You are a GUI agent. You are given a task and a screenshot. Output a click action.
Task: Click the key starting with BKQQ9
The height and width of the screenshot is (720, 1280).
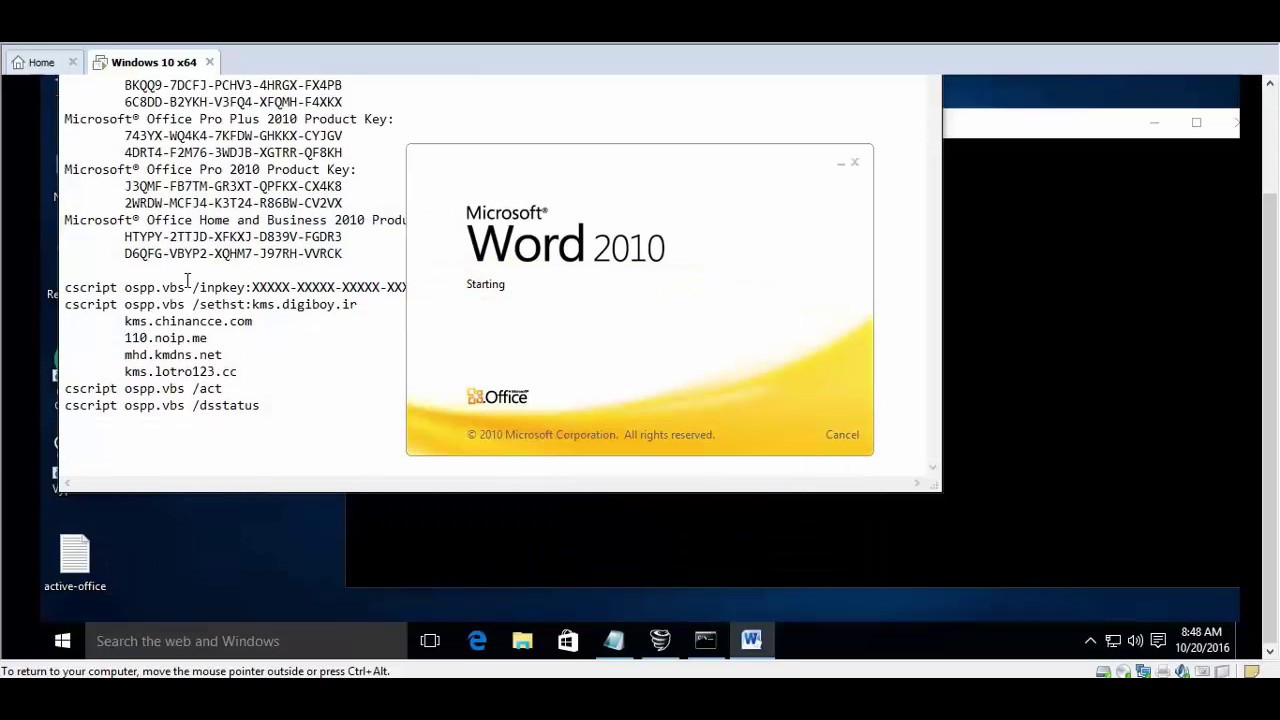pyautogui.click(x=233, y=85)
